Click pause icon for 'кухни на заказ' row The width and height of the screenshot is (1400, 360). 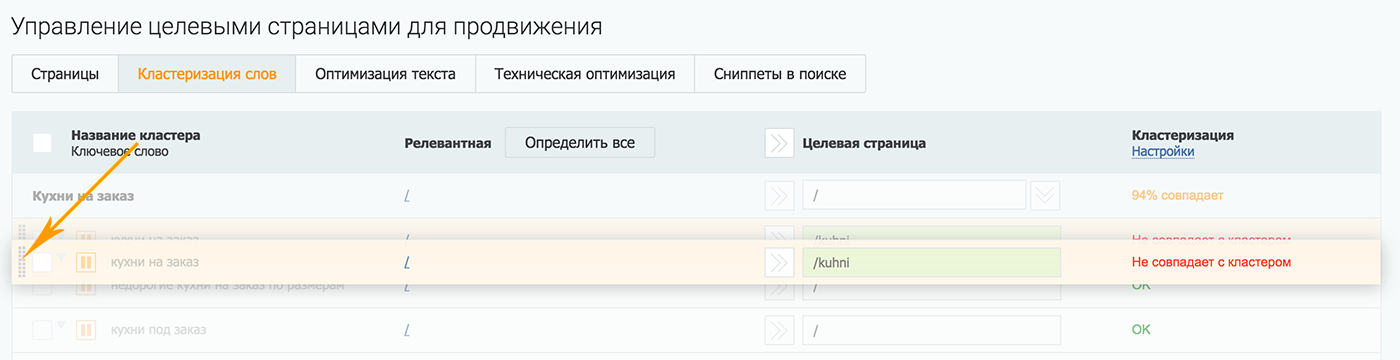(86, 262)
